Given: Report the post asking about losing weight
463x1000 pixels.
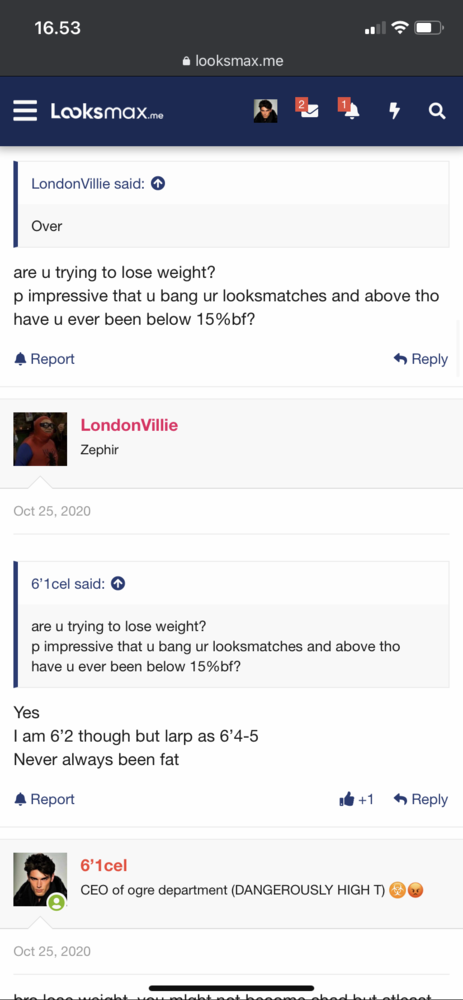Looking at the screenshot, I should pyautogui.click(x=44, y=359).
